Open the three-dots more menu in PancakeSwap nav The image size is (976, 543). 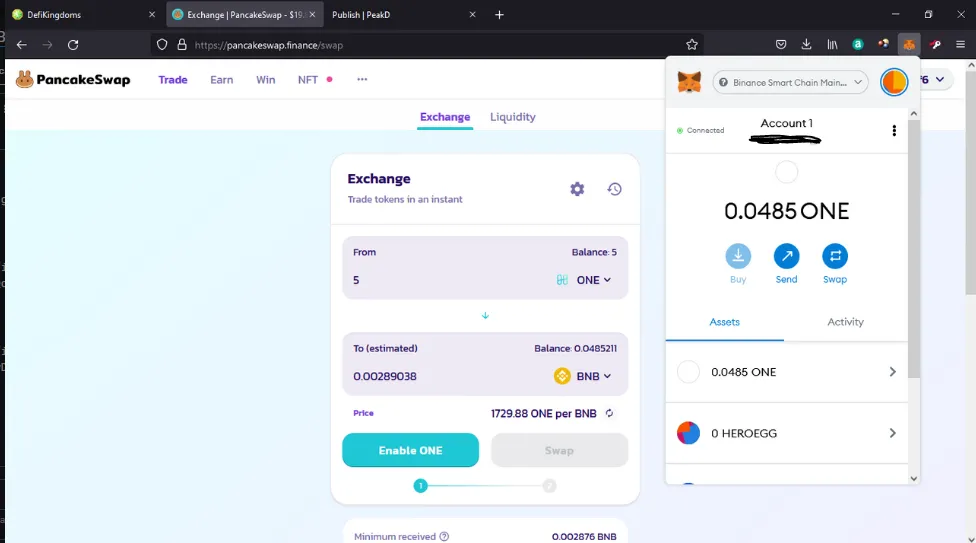click(x=362, y=80)
